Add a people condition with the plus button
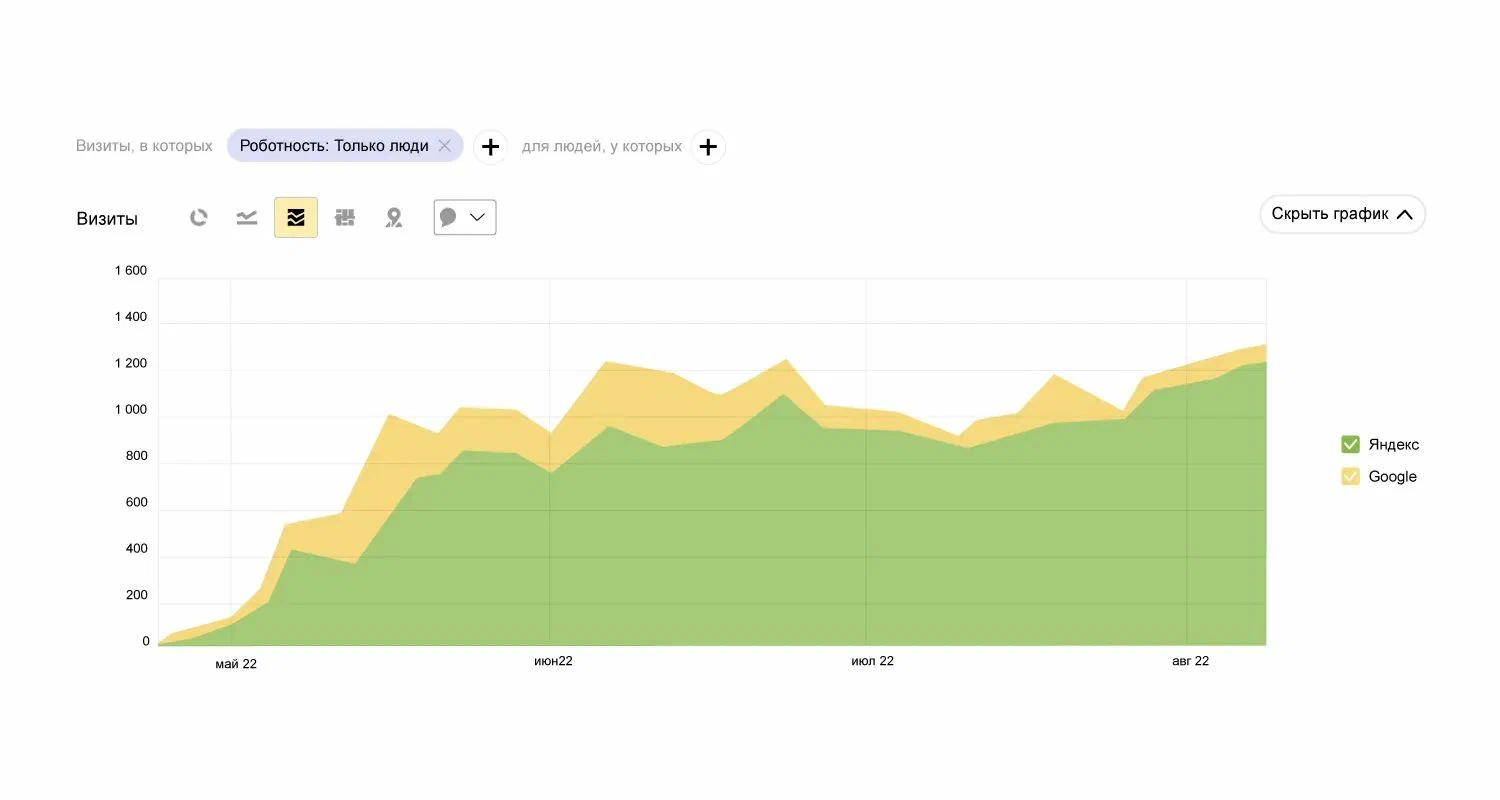 click(708, 147)
